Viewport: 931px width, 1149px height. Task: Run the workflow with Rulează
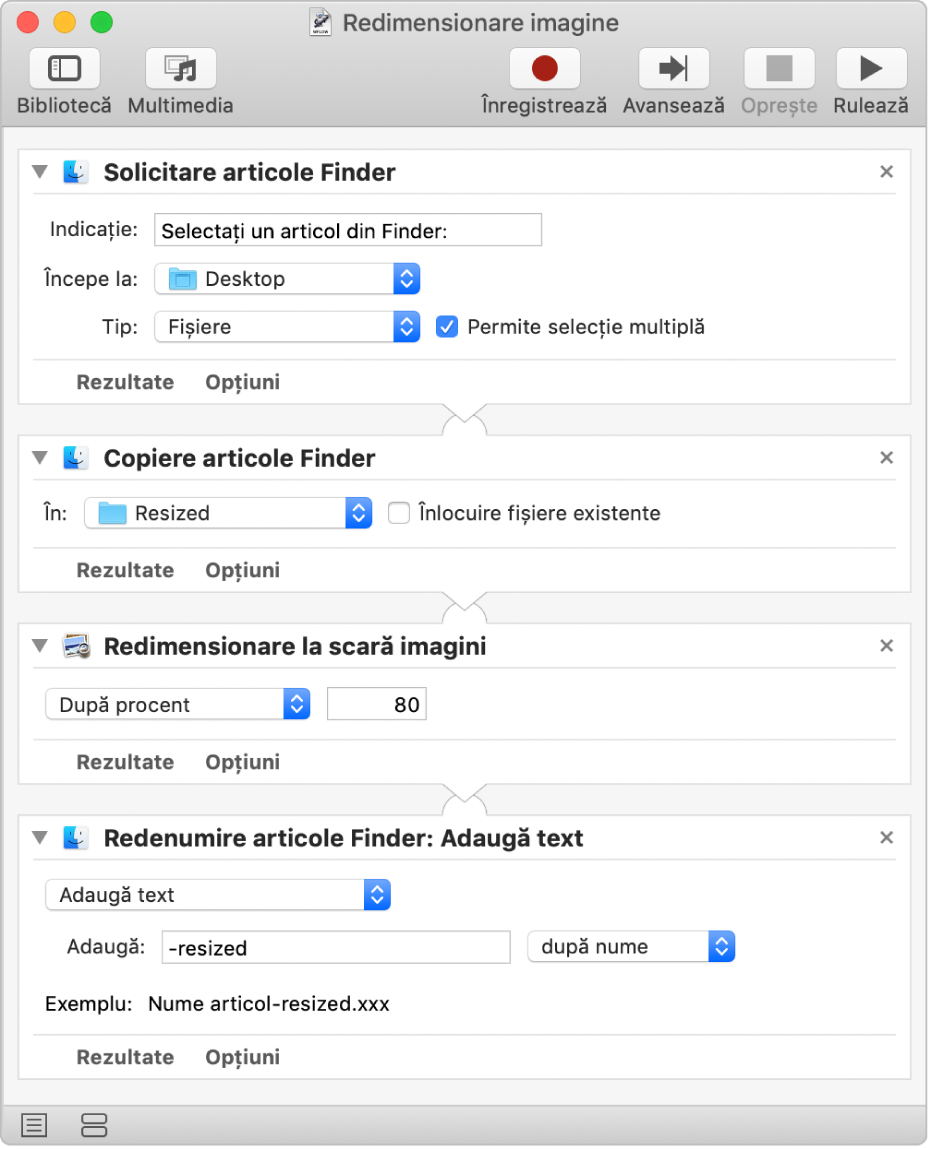click(x=870, y=69)
